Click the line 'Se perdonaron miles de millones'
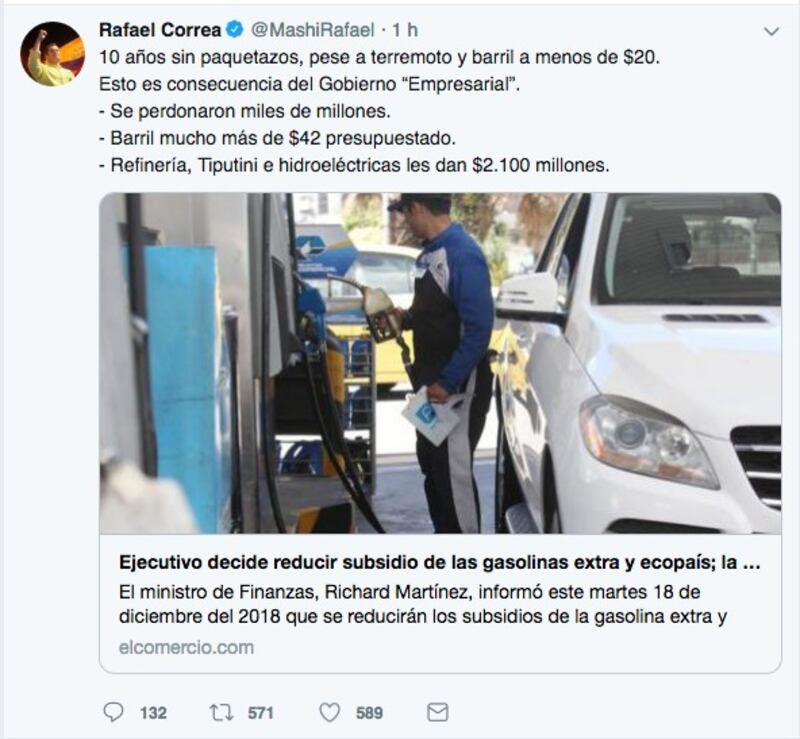Image resolution: width=800 pixels, height=739 pixels. tap(245, 111)
